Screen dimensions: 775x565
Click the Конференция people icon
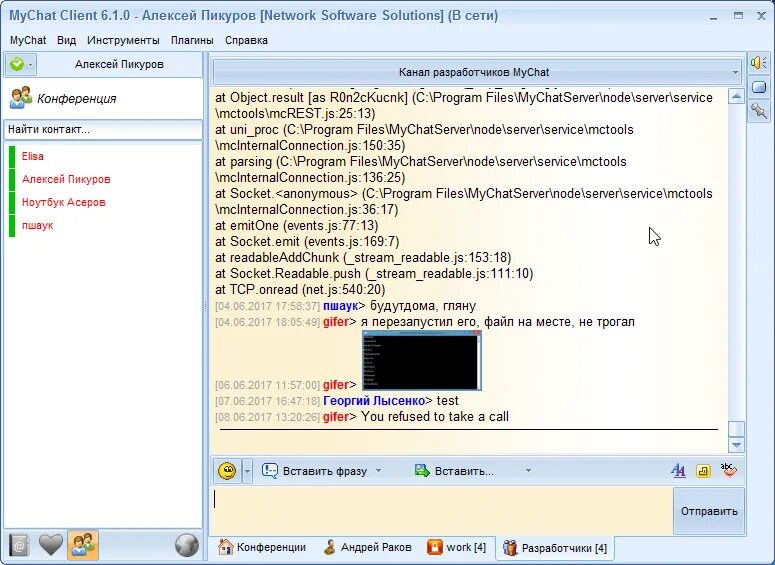coord(21,98)
